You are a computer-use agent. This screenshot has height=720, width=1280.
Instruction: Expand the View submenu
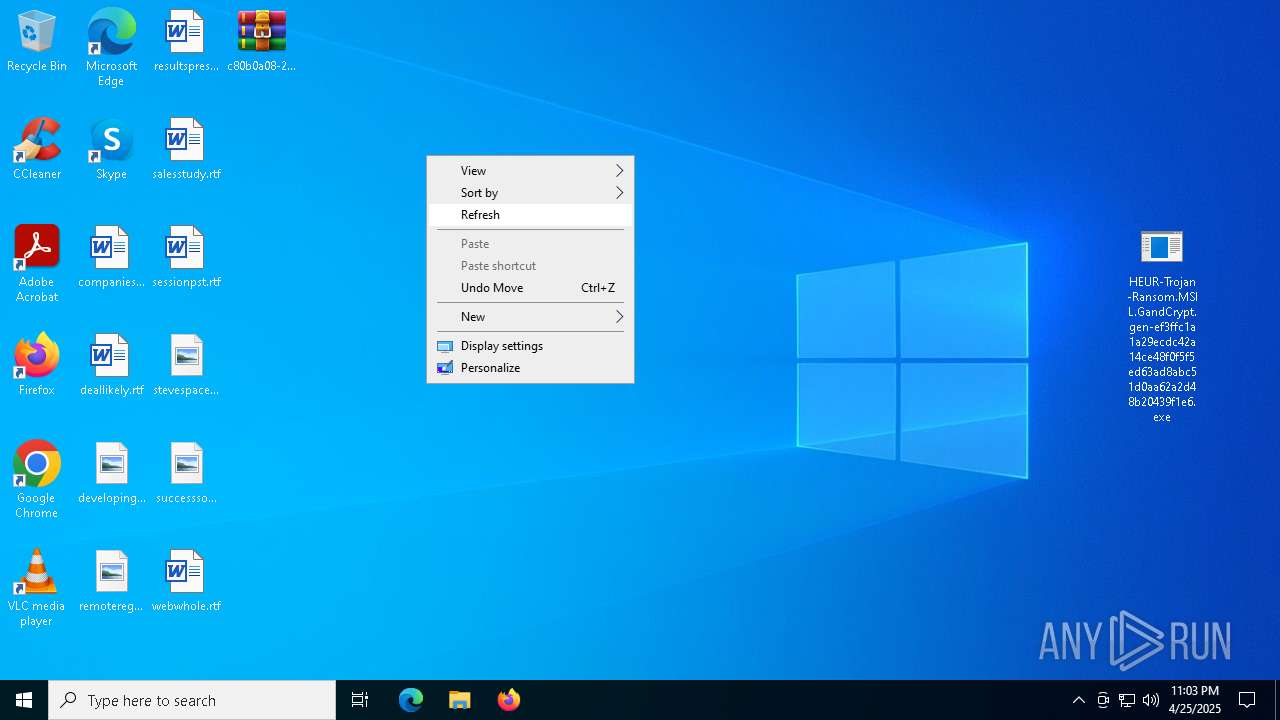[x=530, y=171]
